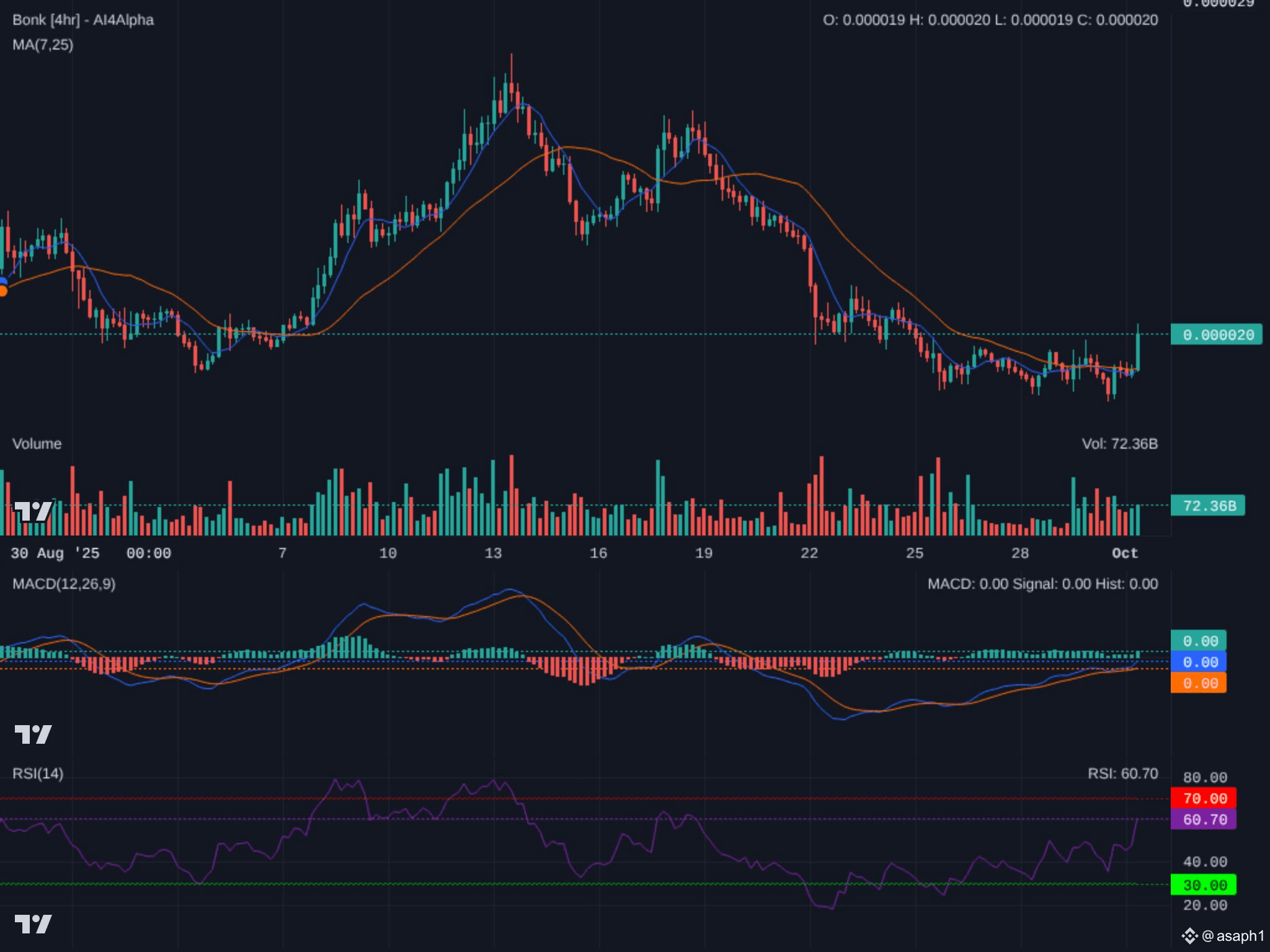
Task: Click the orange MA dot at left edge
Action: click(2, 291)
